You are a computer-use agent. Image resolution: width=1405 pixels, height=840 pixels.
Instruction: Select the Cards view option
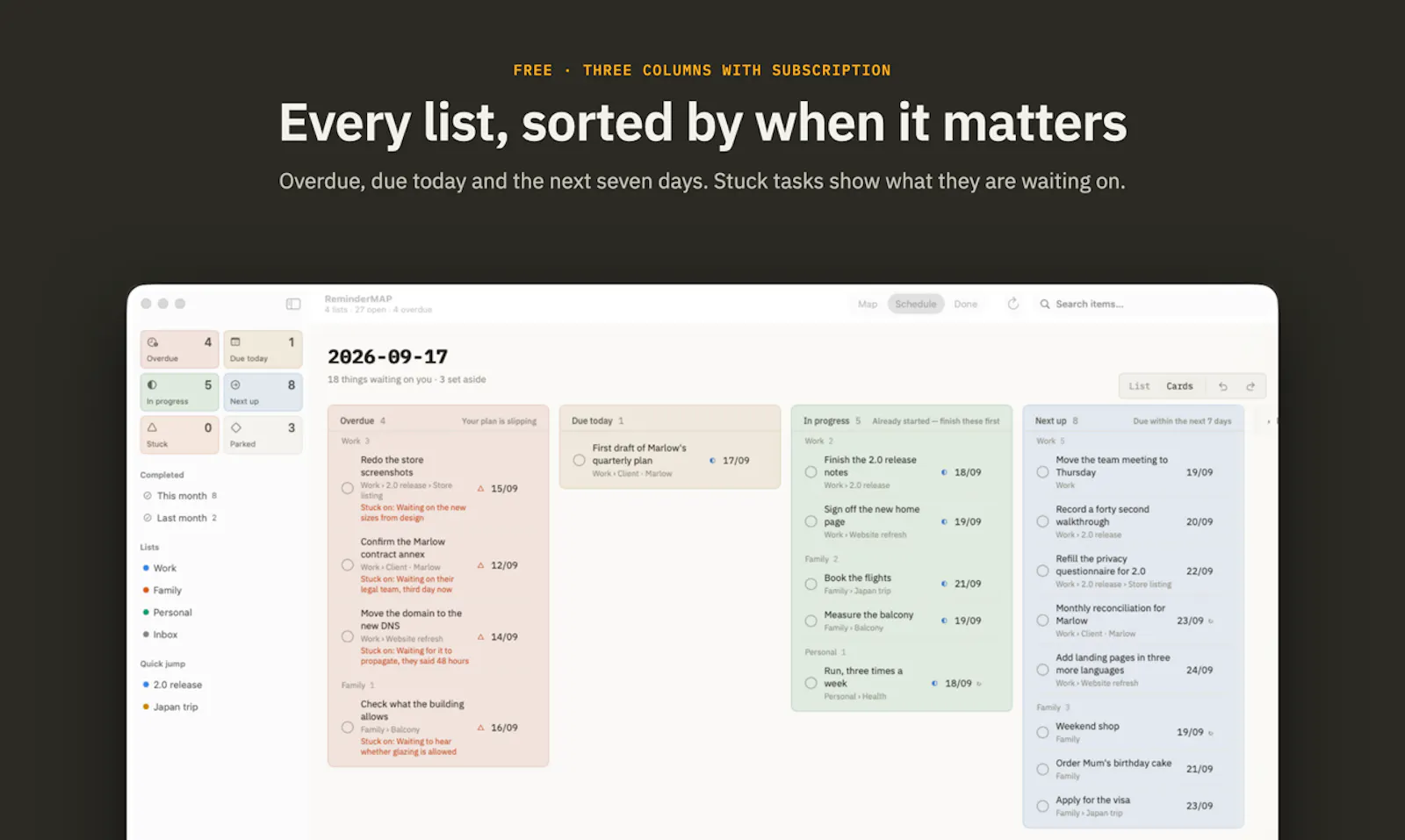pos(1179,386)
